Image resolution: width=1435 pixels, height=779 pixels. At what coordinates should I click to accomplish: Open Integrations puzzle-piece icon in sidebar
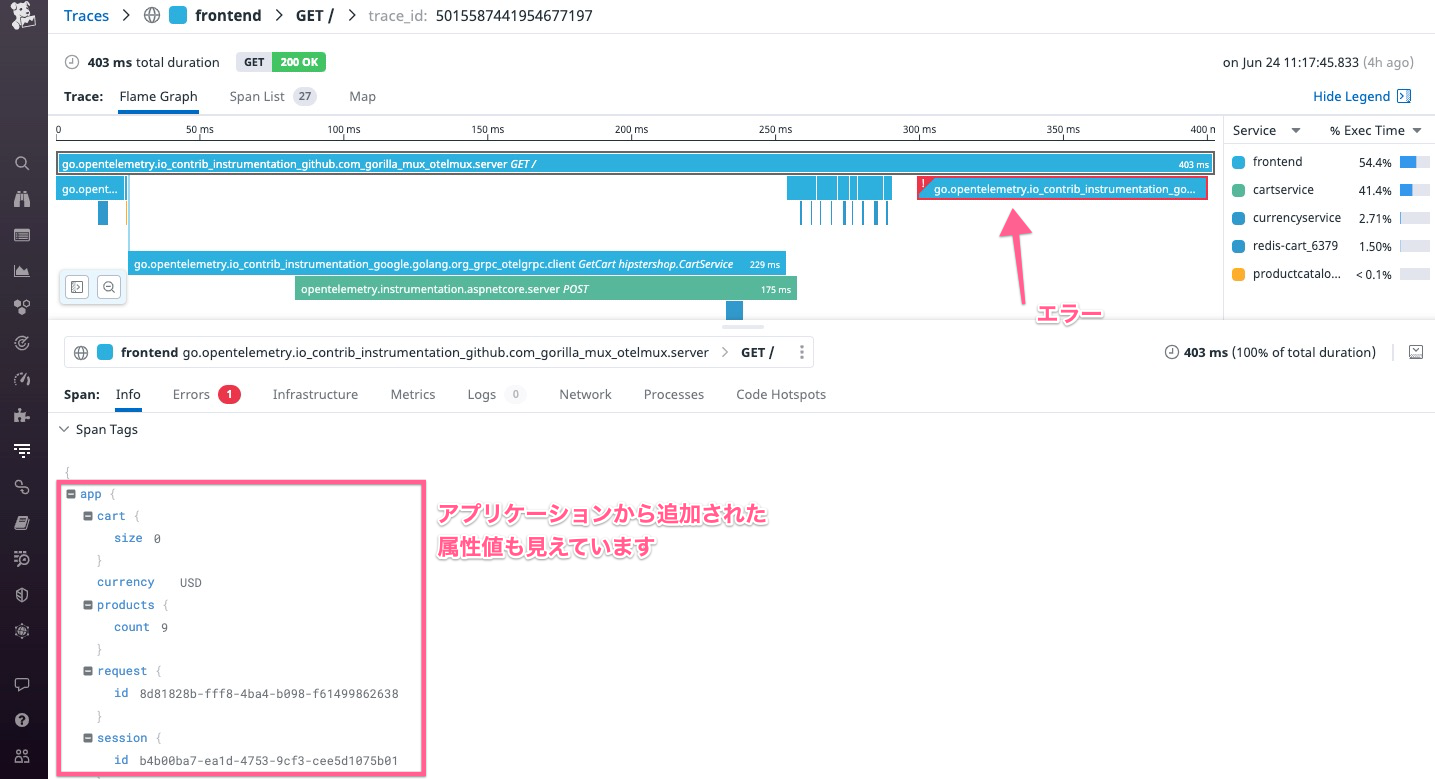click(x=22, y=415)
